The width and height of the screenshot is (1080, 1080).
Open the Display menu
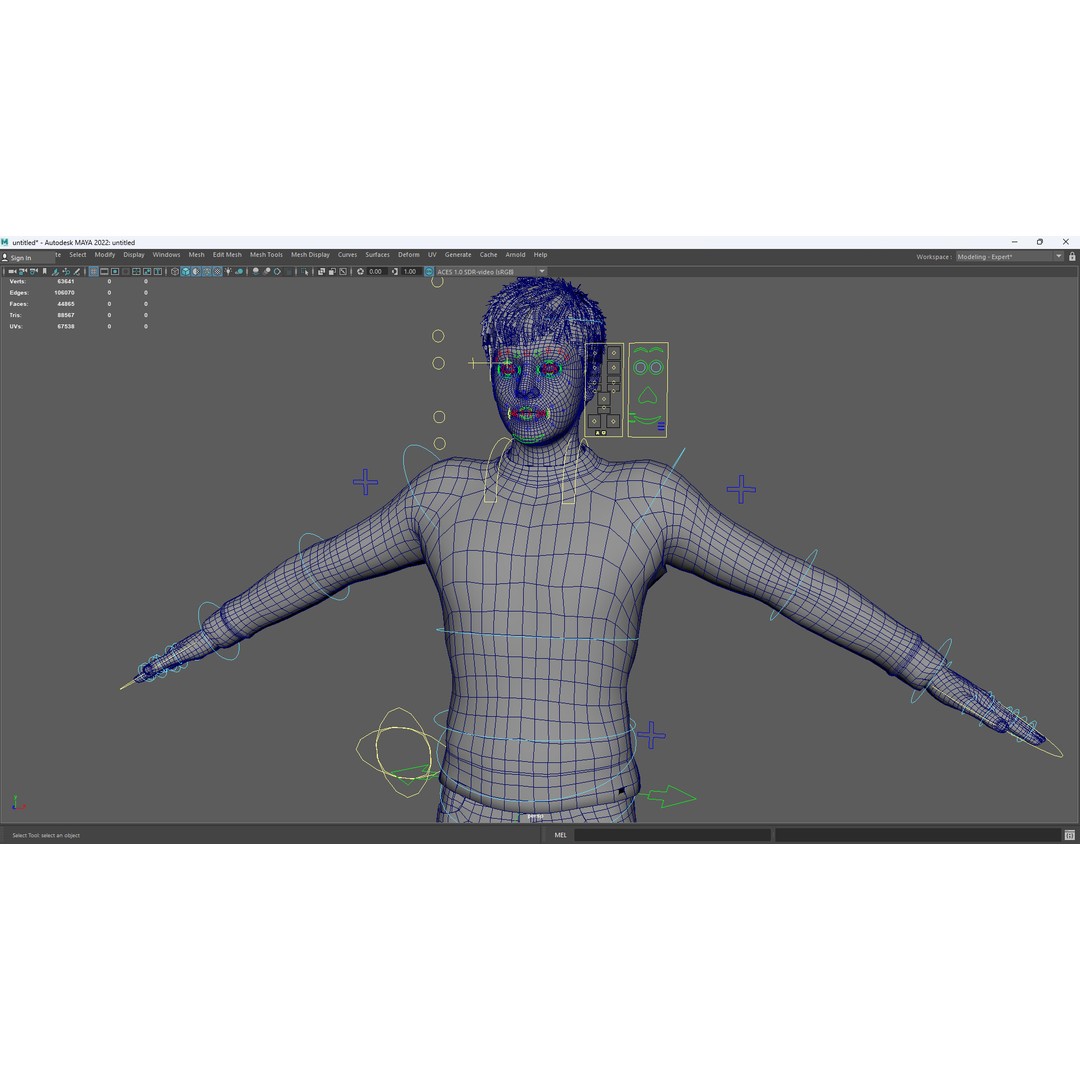point(134,255)
